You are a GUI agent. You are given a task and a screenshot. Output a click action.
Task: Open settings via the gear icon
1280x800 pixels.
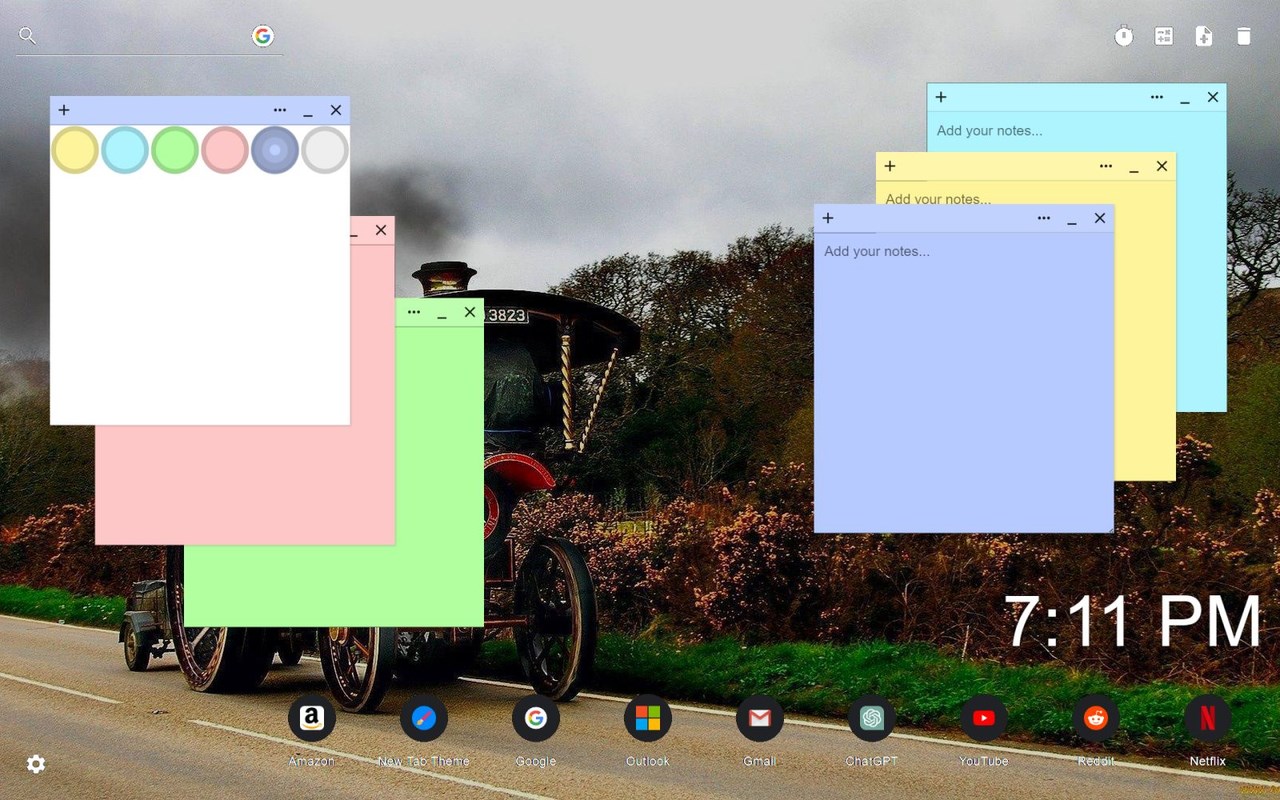[x=36, y=764]
